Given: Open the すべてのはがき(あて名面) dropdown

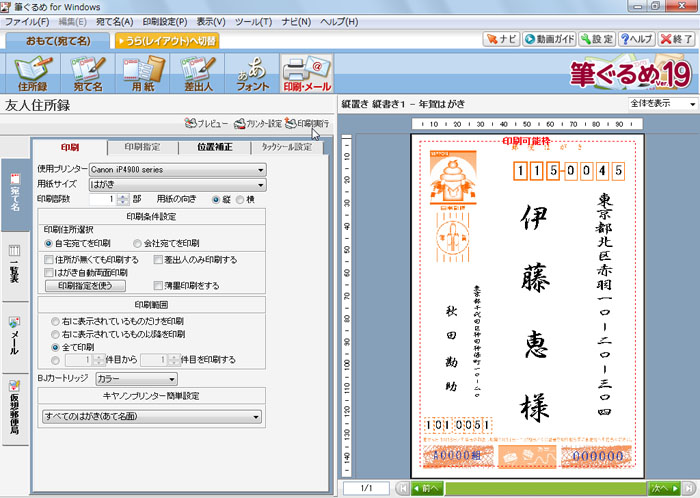Looking at the screenshot, I should tap(152, 417).
